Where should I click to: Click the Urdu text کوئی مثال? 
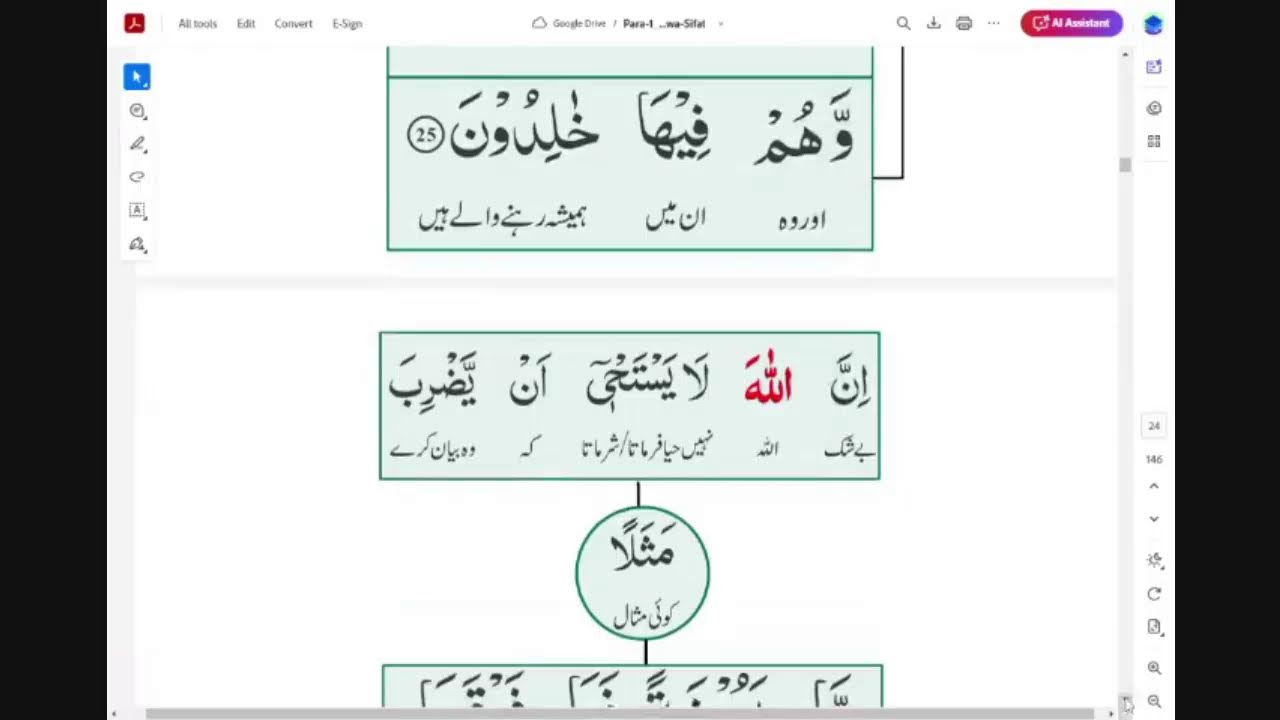pyautogui.click(x=645, y=618)
